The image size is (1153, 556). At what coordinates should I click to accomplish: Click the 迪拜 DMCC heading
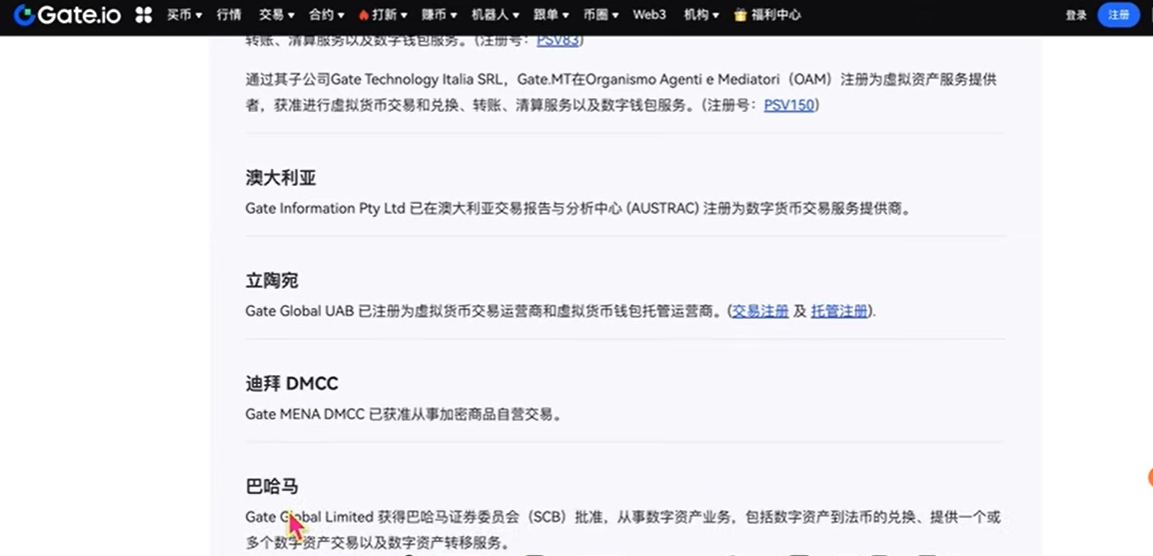pos(292,384)
